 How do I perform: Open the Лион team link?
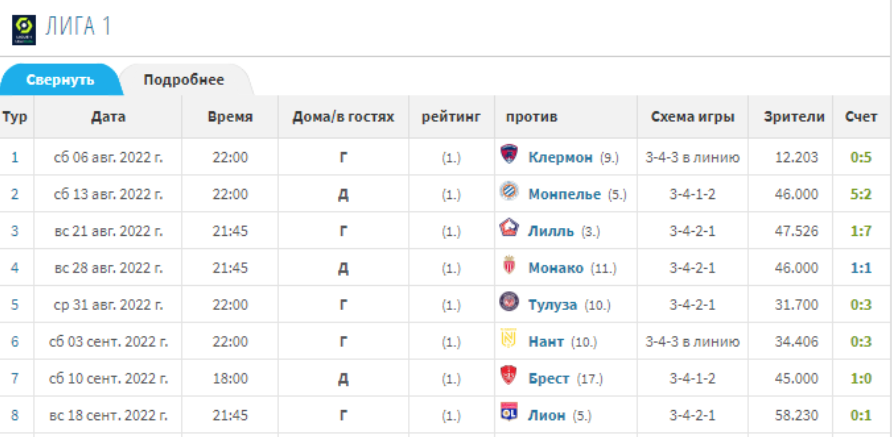(547, 416)
